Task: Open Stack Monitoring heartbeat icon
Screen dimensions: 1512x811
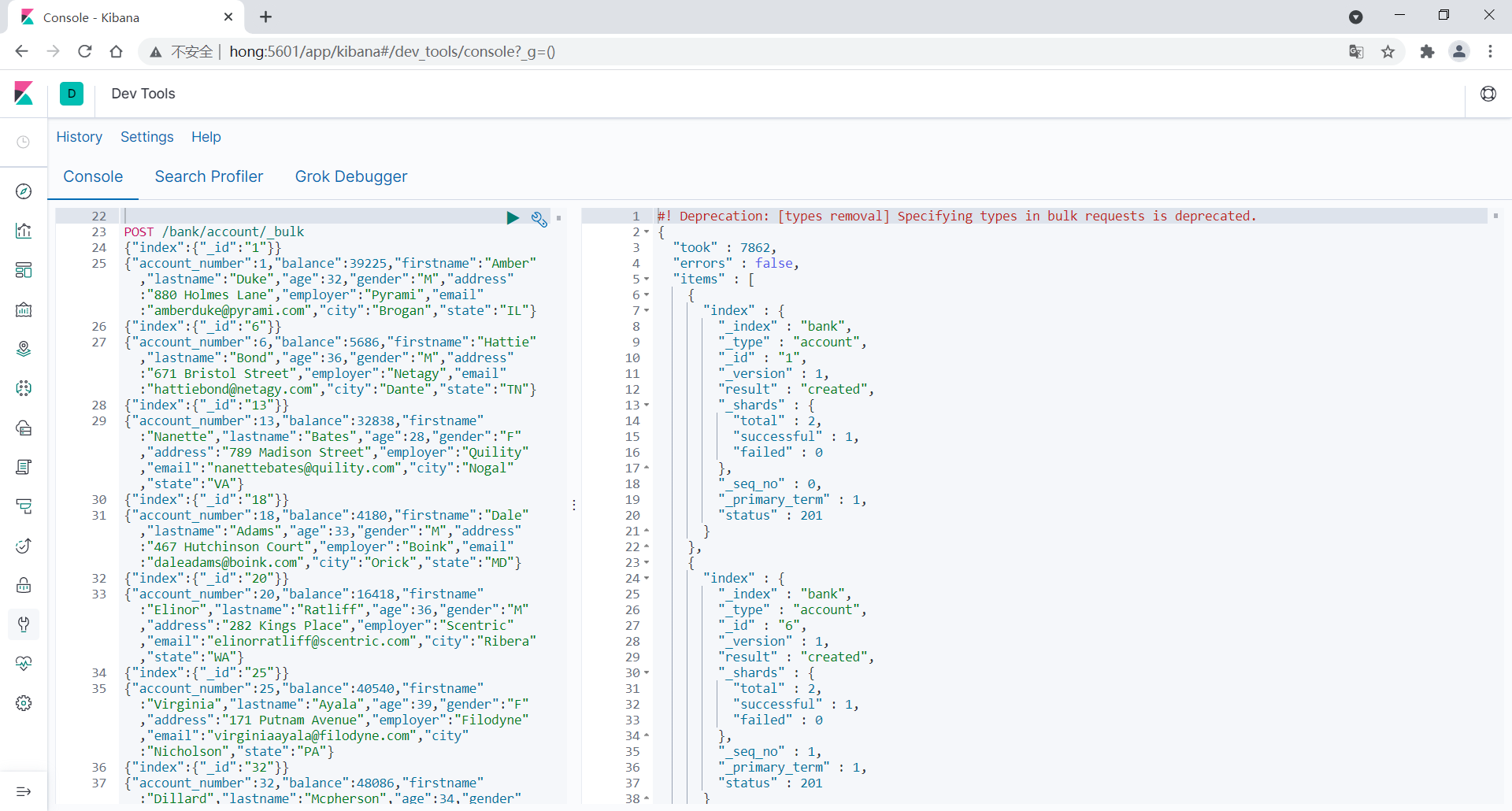Action: coord(24,664)
